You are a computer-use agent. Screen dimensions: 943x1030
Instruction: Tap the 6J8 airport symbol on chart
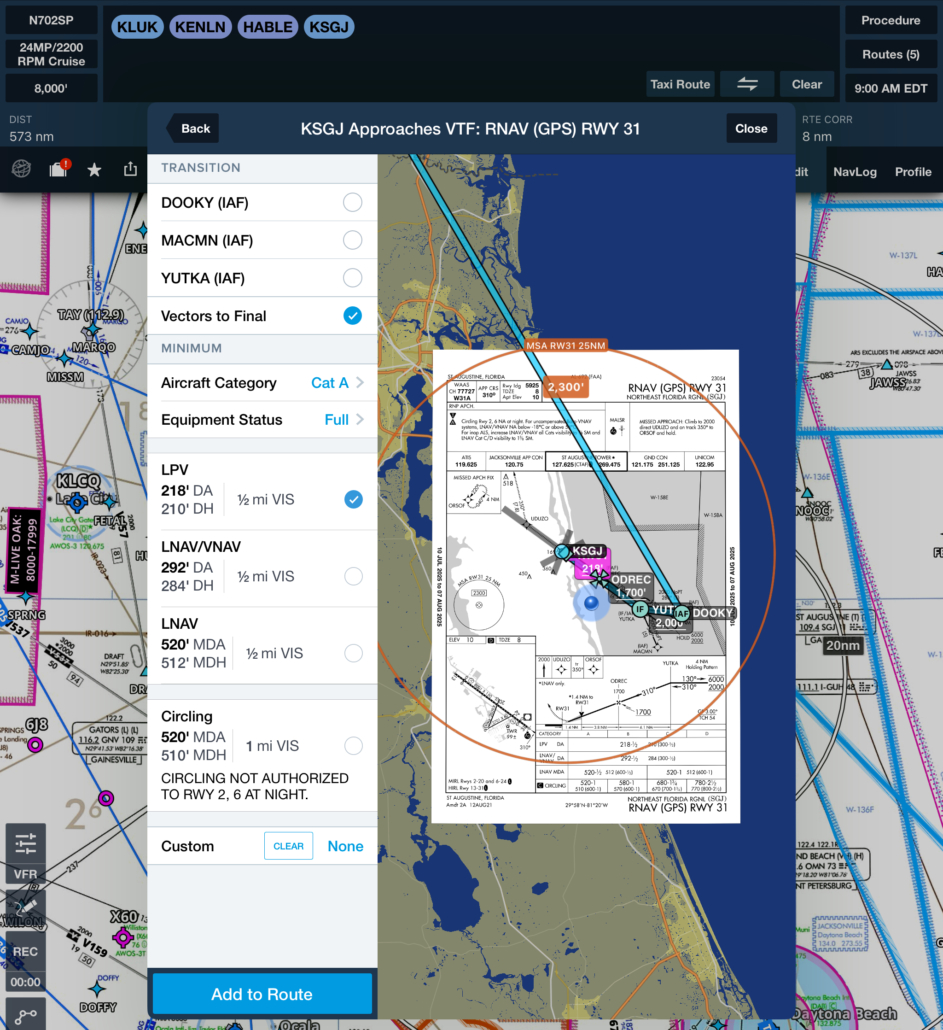[35, 745]
